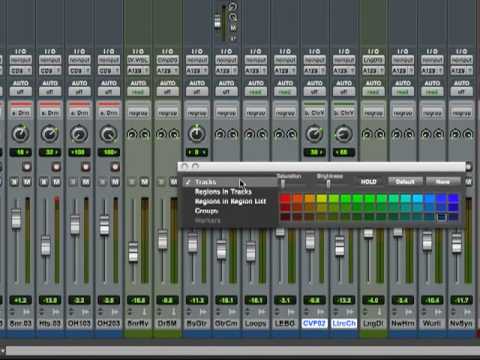This screenshot has height=360, width=480.
Task: Click Wurli left pan knob
Action: click(426, 134)
